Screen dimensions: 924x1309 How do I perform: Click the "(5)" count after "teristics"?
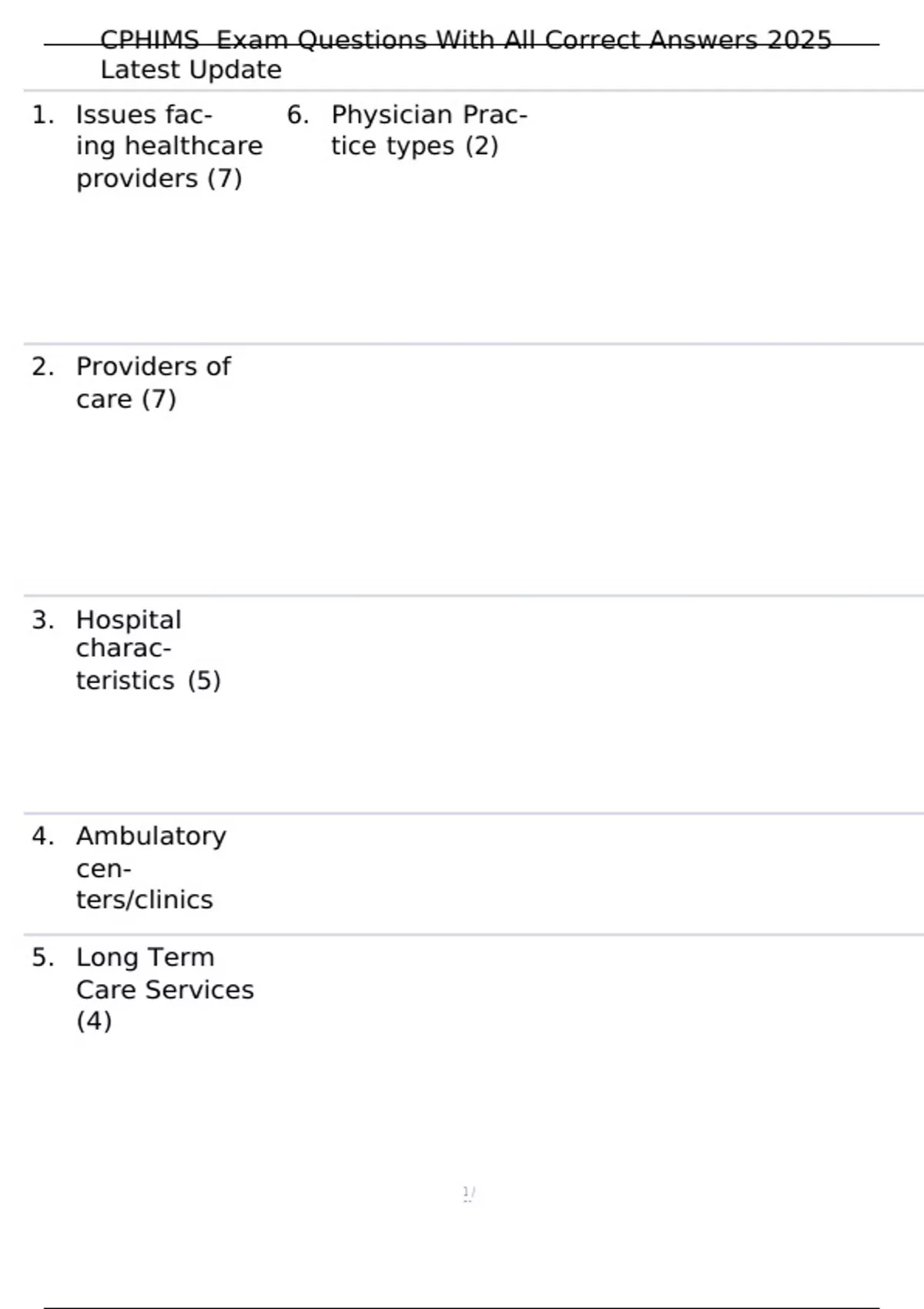[x=204, y=681]
